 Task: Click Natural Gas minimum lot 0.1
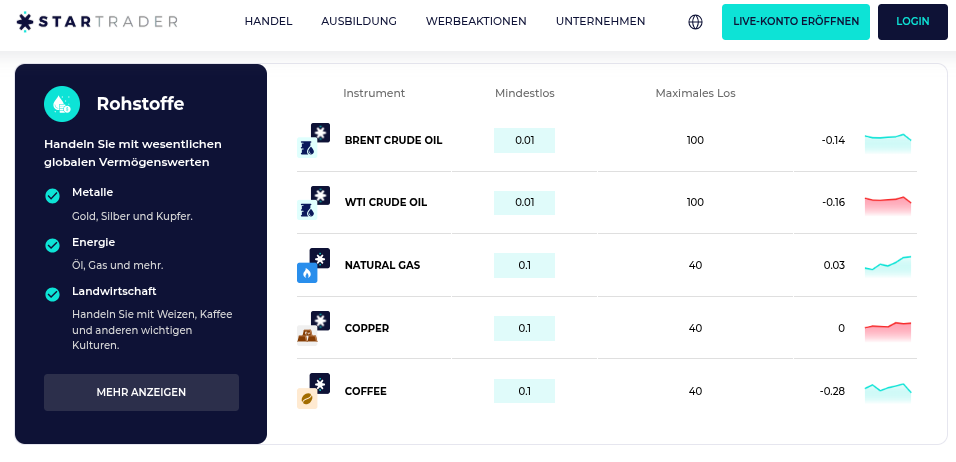pos(524,265)
